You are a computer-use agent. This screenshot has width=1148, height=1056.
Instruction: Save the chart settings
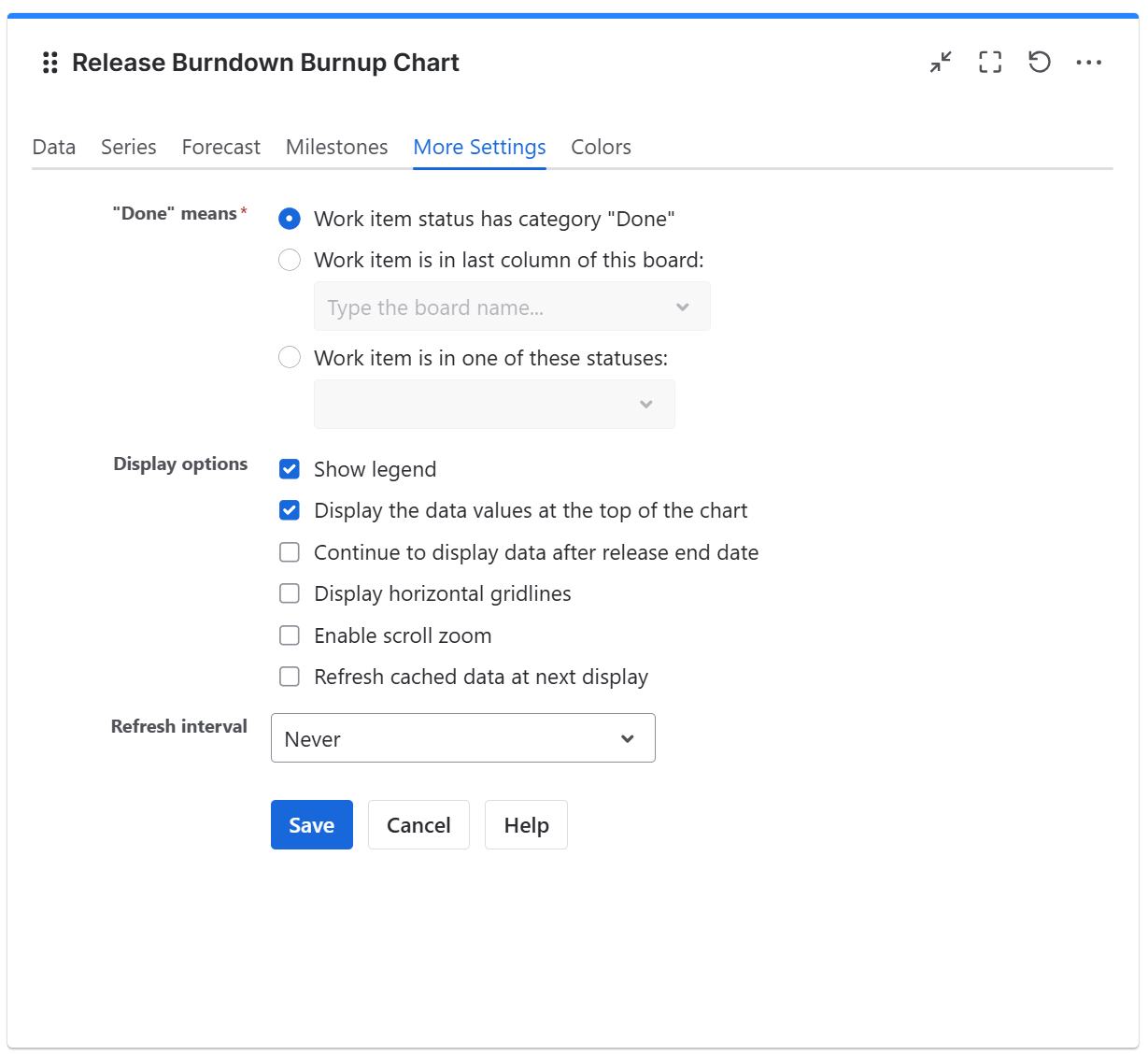[x=311, y=824]
